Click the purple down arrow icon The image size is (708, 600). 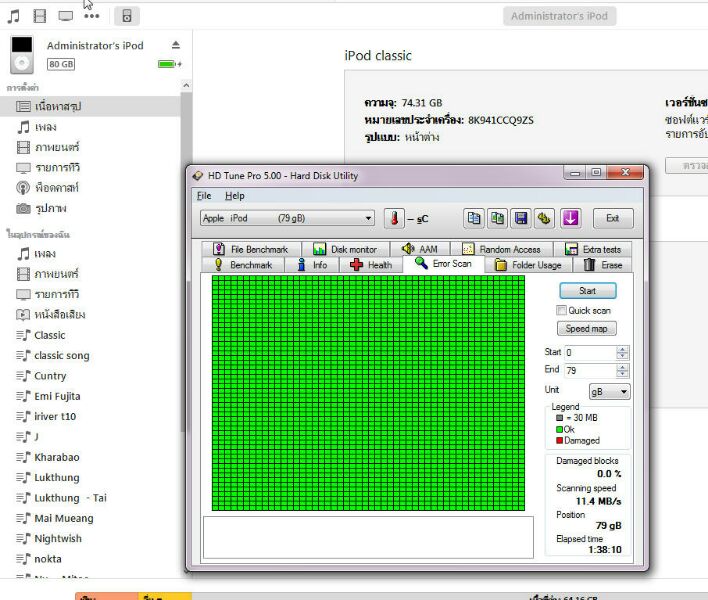point(571,218)
